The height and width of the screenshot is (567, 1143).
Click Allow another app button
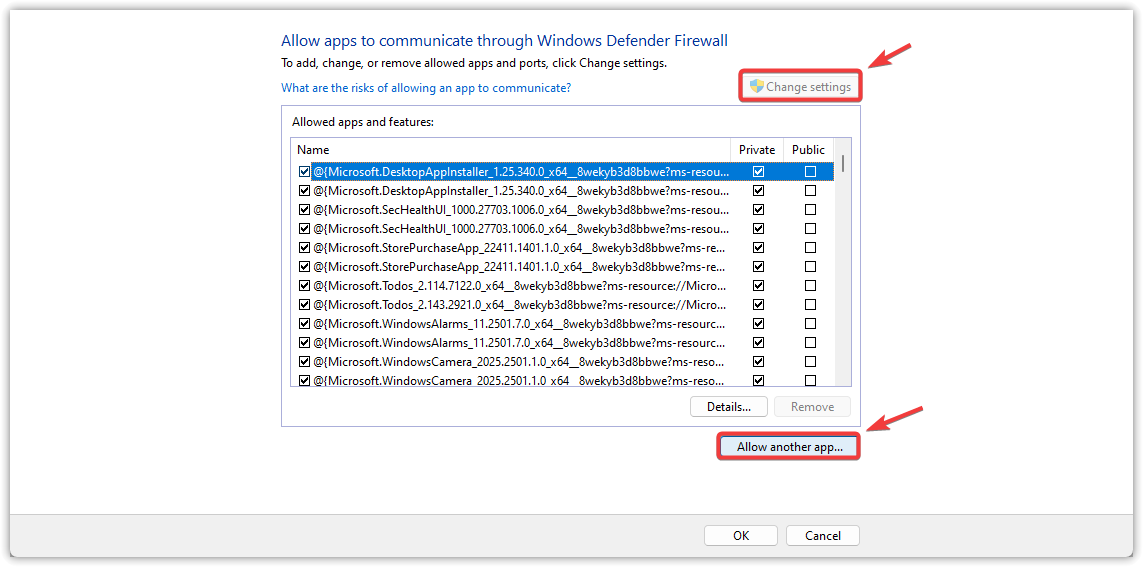(789, 447)
